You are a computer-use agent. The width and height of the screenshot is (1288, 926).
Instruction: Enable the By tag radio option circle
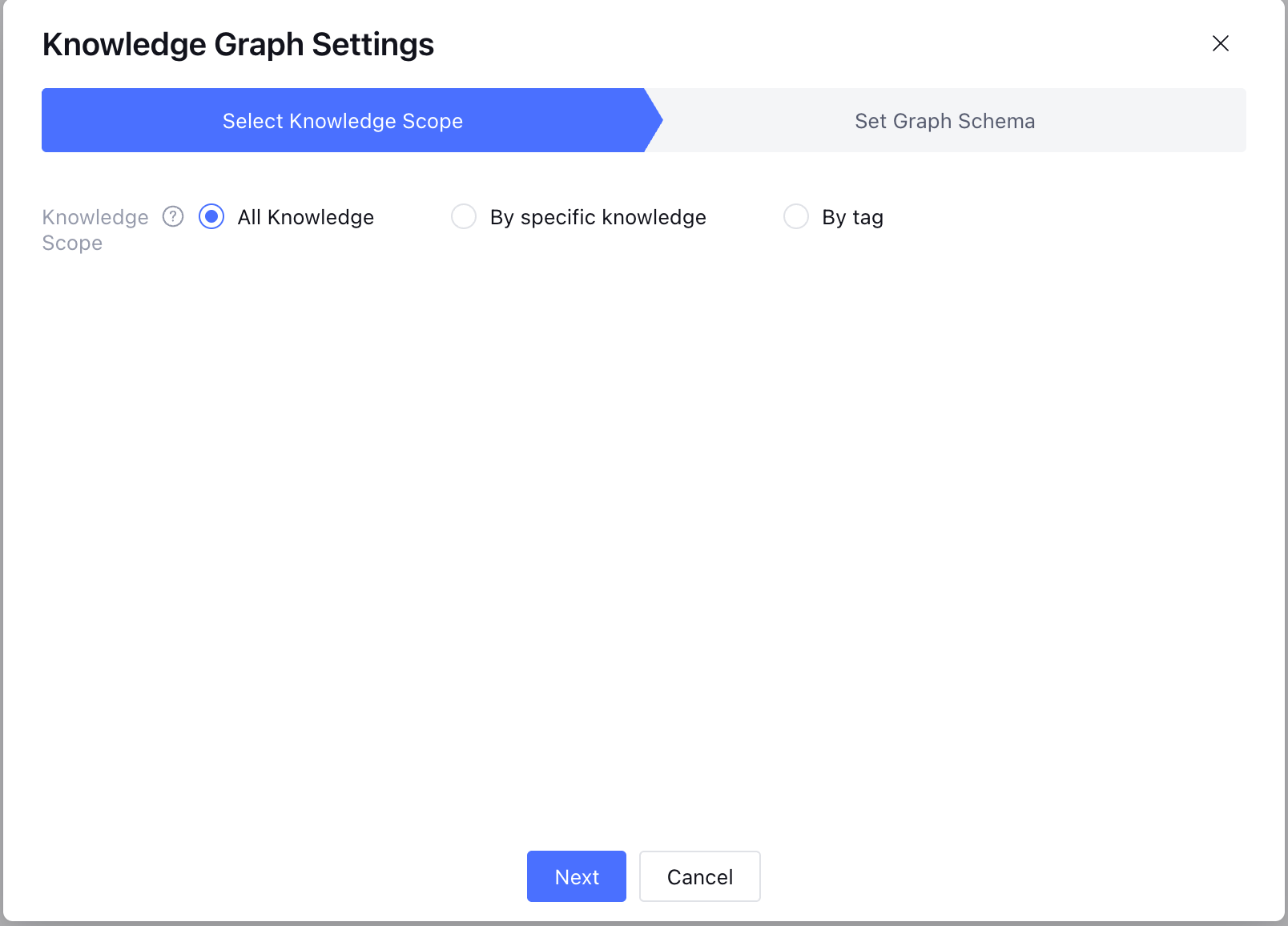[796, 216]
